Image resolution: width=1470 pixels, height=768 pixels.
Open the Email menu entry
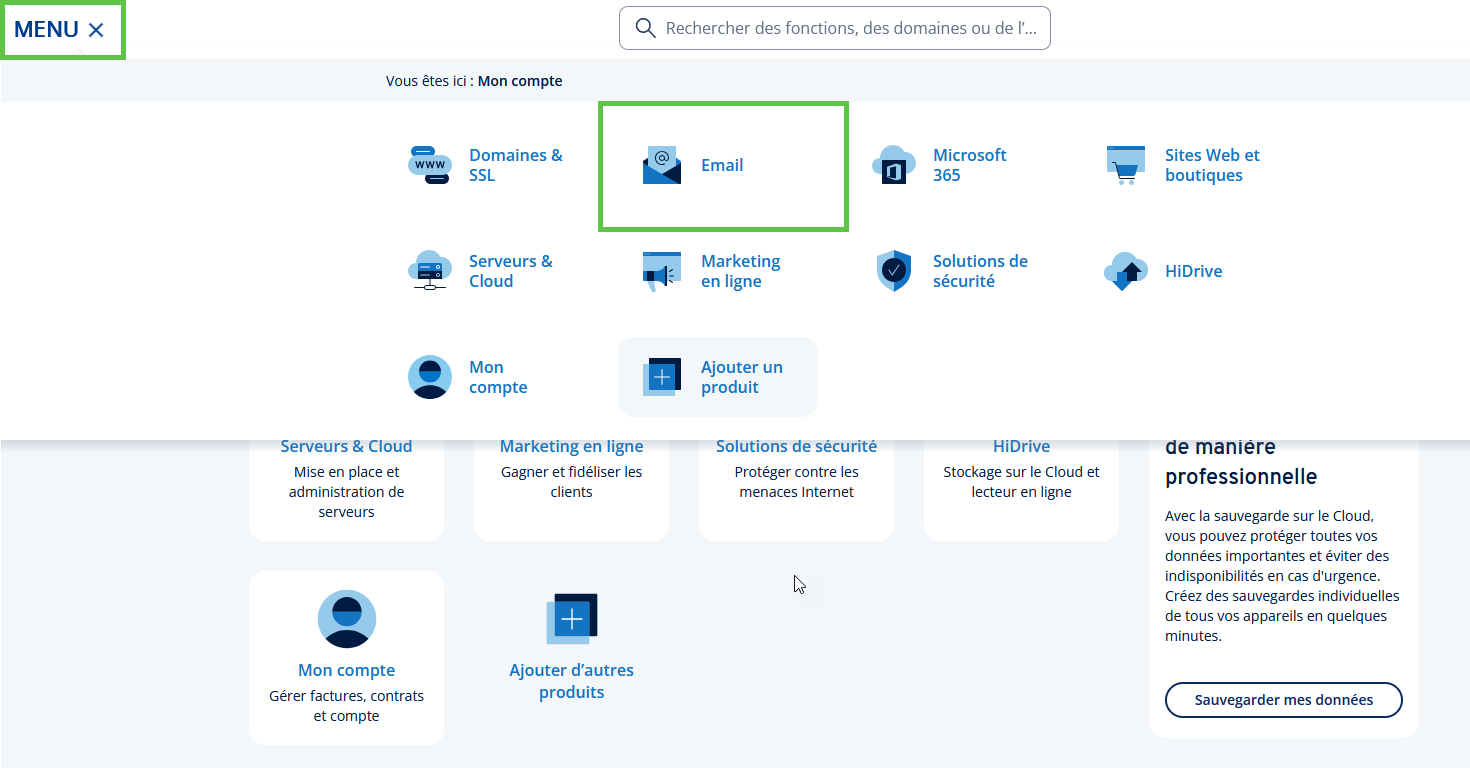click(723, 166)
